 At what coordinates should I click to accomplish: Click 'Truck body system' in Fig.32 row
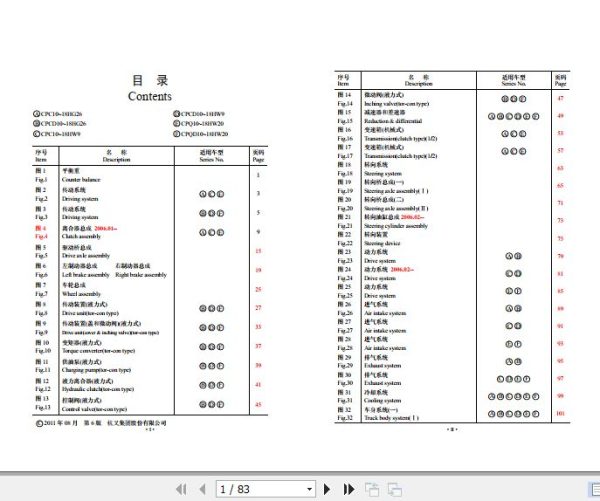pos(391,418)
